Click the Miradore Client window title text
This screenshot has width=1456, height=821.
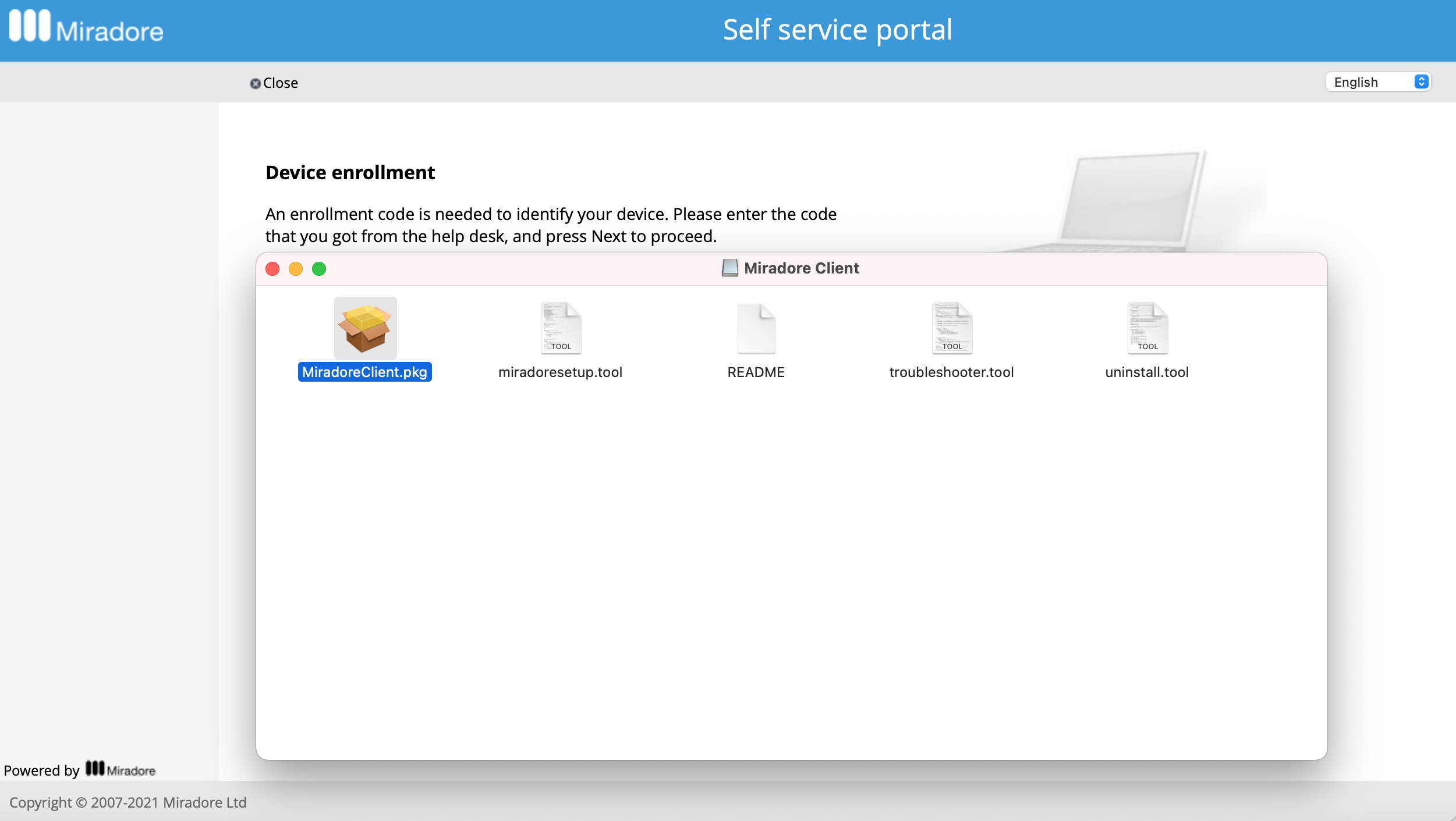pyautogui.click(x=802, y=268)
